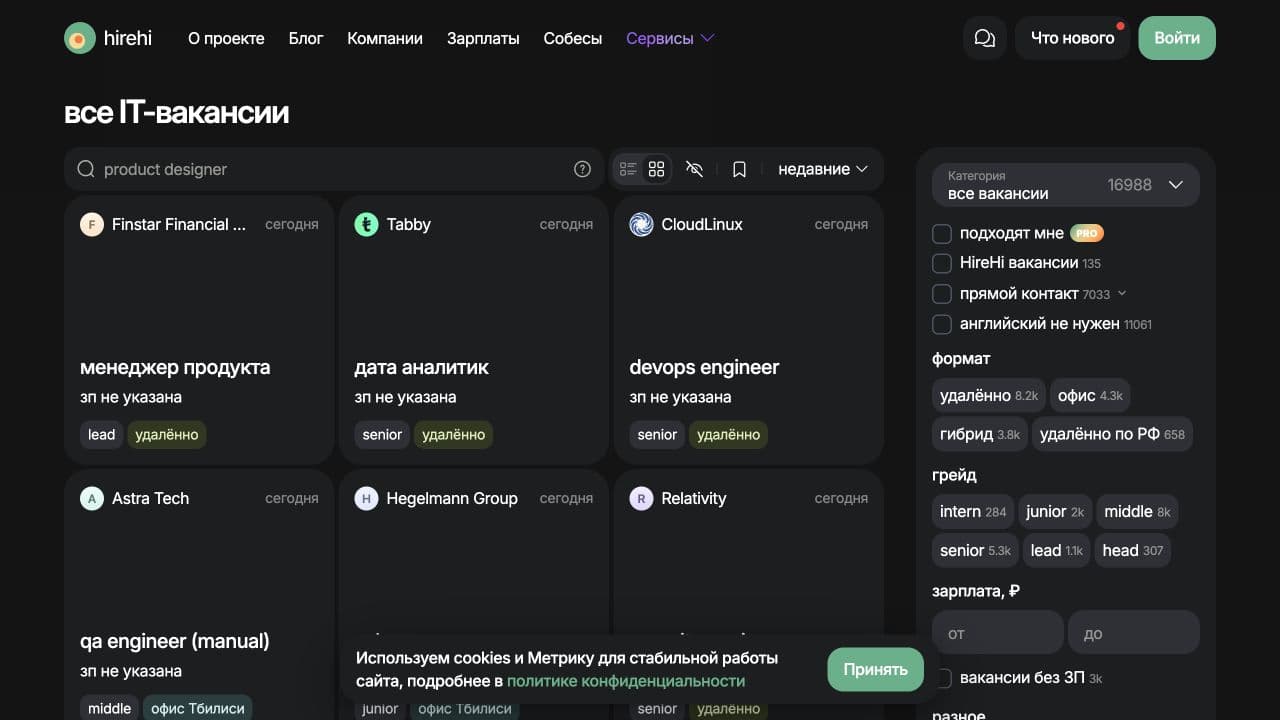
Task: Go to О проекте page
Action: (226, 38)
